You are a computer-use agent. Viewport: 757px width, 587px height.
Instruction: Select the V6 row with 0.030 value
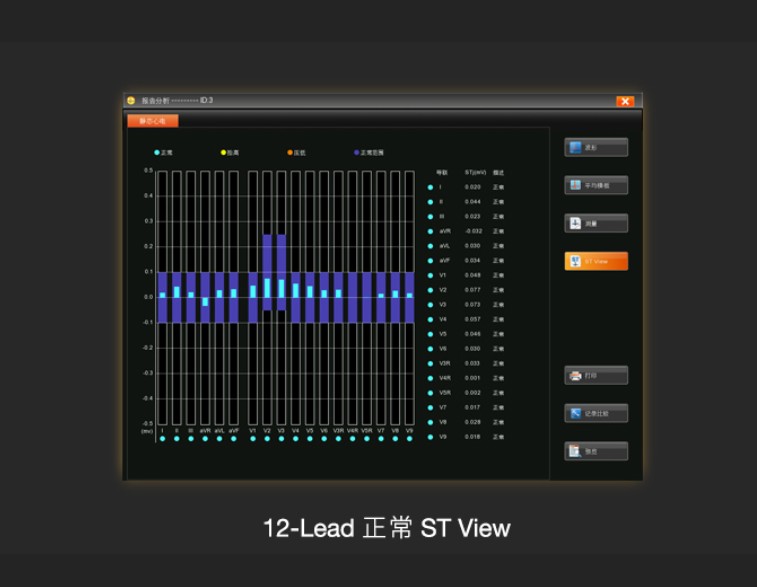tap(466, 349)
